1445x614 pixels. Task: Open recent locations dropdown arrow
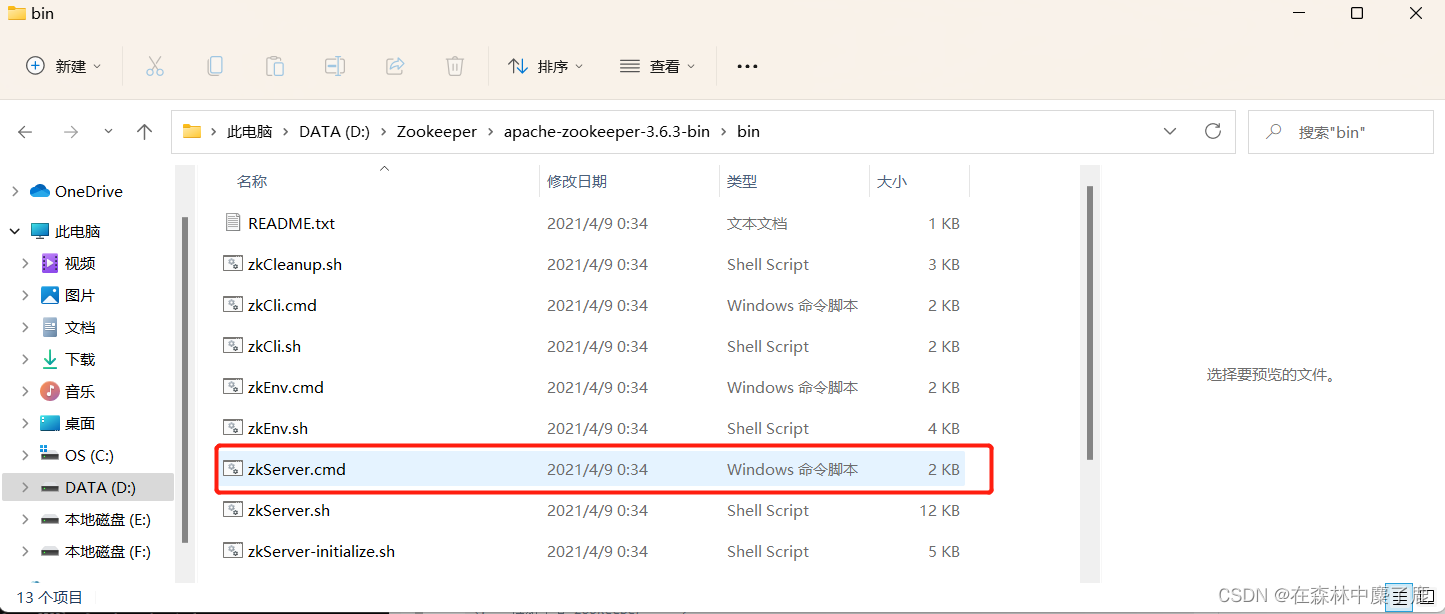pos(109,132)
